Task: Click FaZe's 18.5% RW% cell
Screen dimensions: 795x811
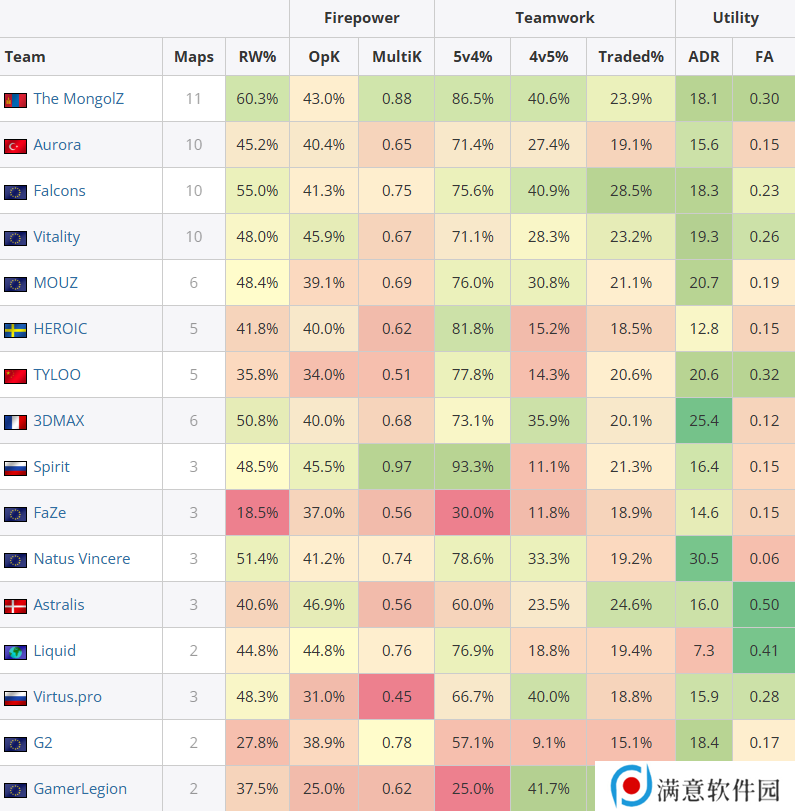Action: pos(258,513)
